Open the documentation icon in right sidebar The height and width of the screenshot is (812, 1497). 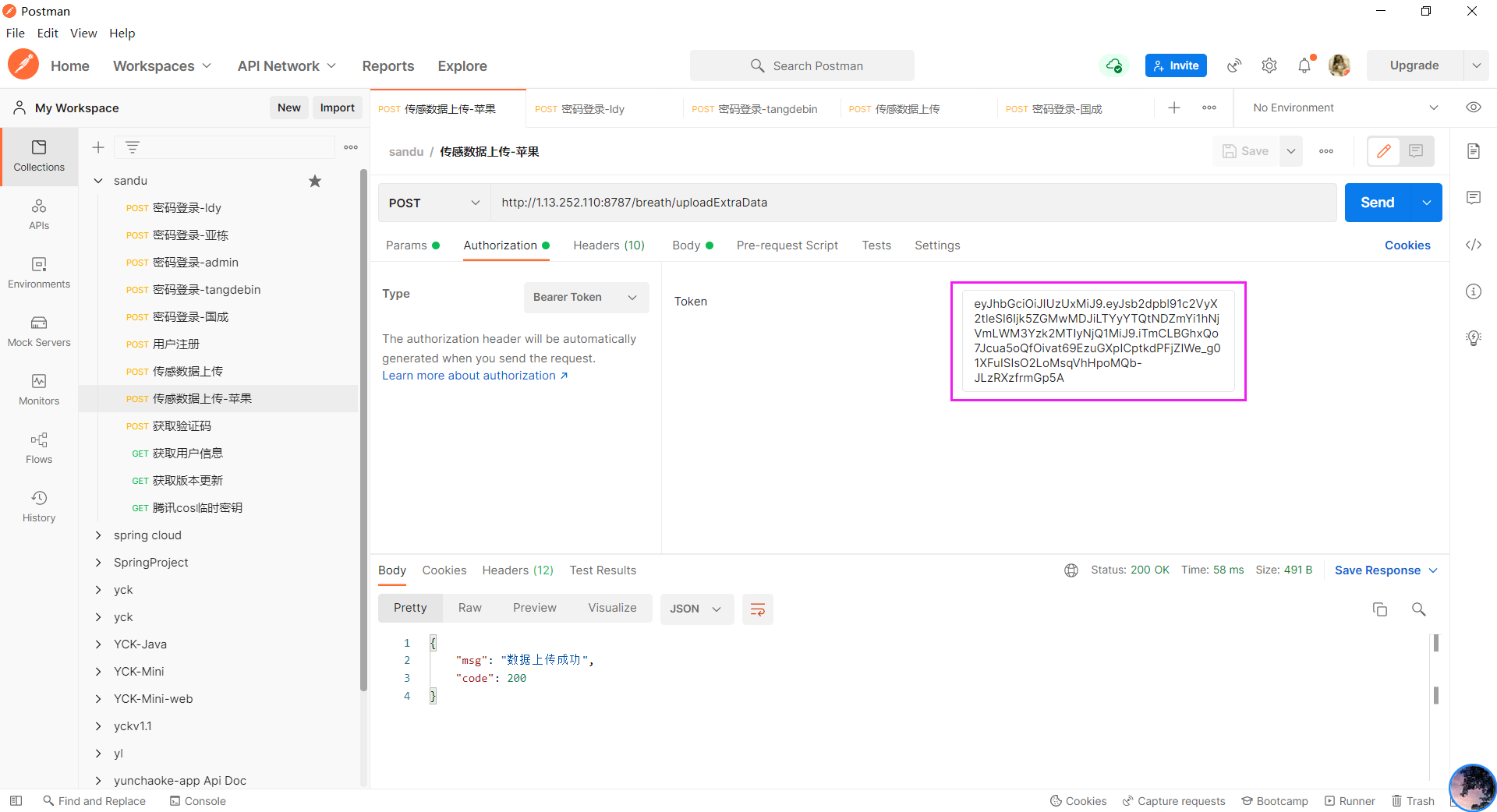coord(1474,151)
